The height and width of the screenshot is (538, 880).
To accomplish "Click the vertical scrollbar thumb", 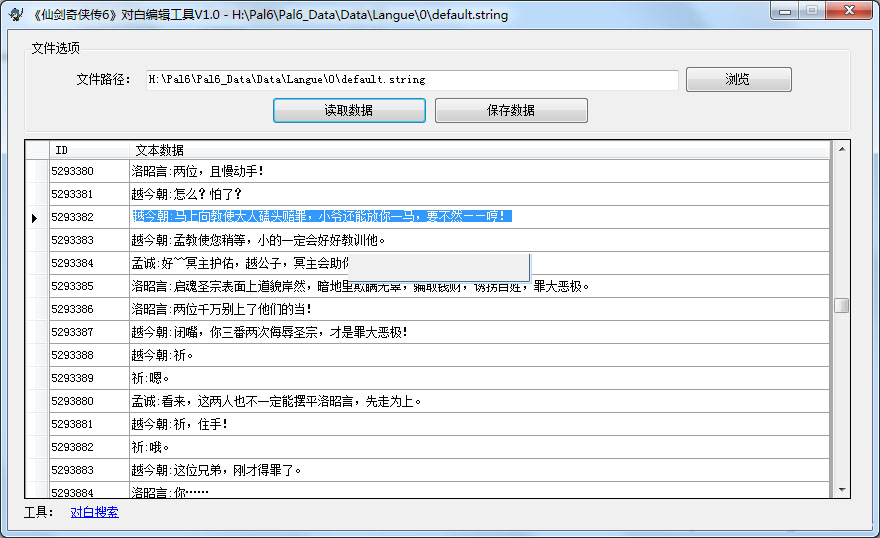I will [841, 305].
